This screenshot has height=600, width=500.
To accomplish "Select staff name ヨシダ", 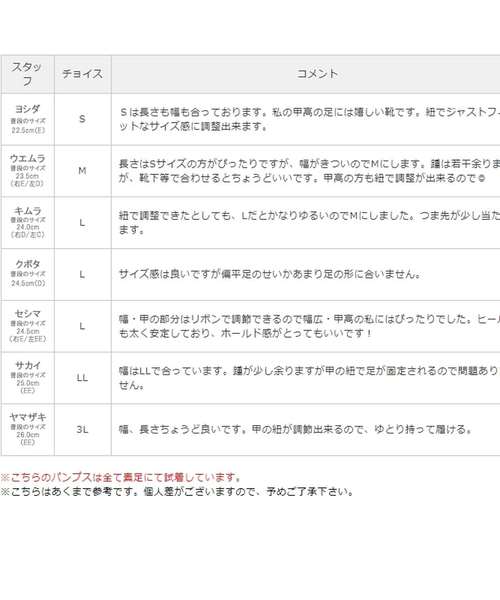I will pyautogui.click(x=28, y=109).
